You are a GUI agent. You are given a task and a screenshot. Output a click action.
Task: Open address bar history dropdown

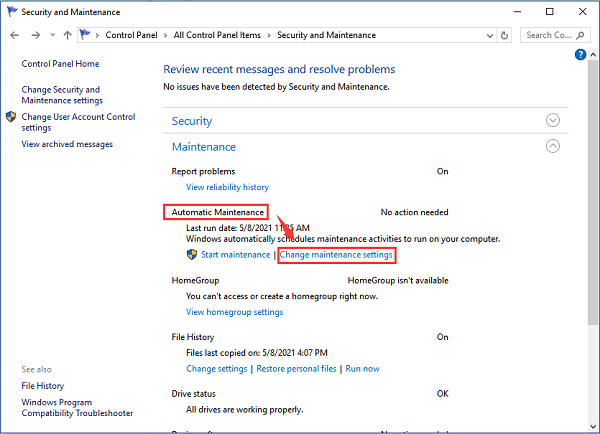click(x=489, y=36)
